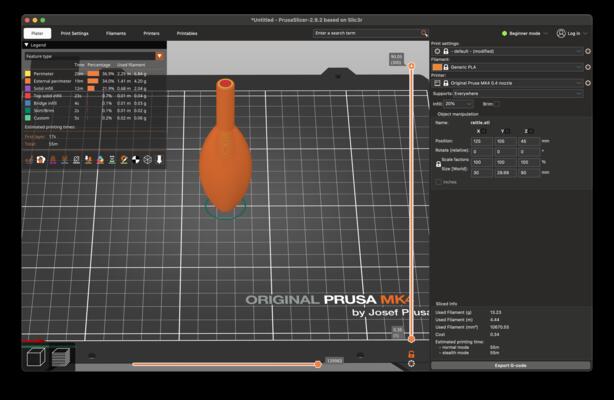This screenshot has height=400, width=614.
Task: Open the Printables tab
Action: [x=187, y=33]
